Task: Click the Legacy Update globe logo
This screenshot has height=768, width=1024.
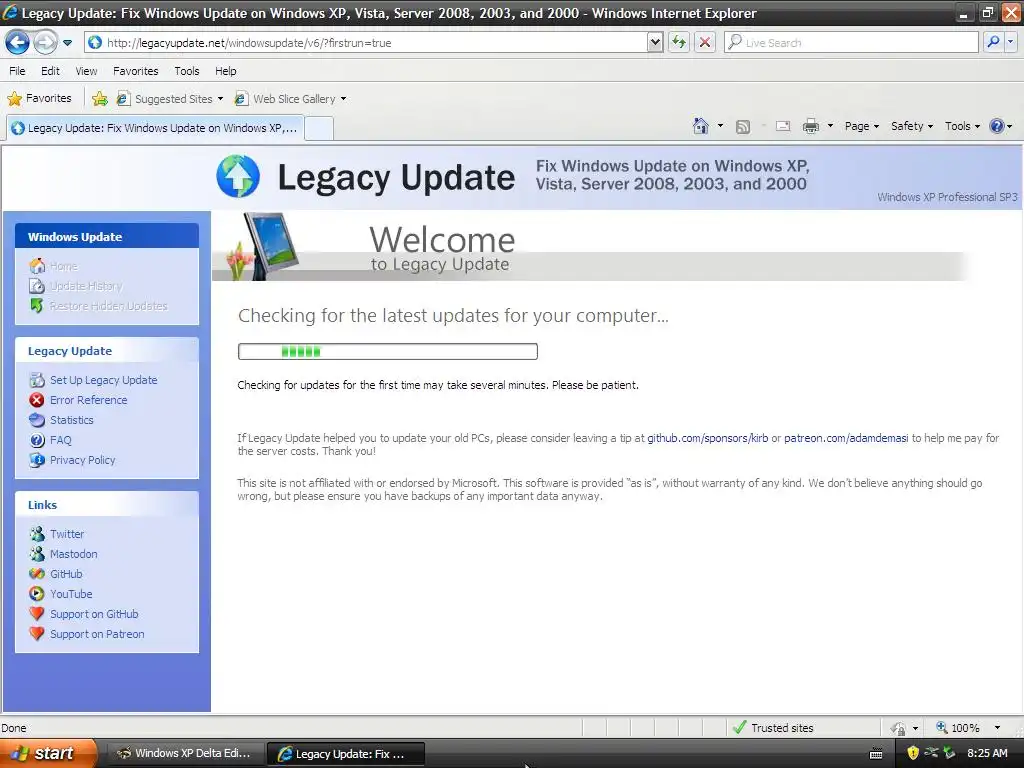Action: (238, 176)
